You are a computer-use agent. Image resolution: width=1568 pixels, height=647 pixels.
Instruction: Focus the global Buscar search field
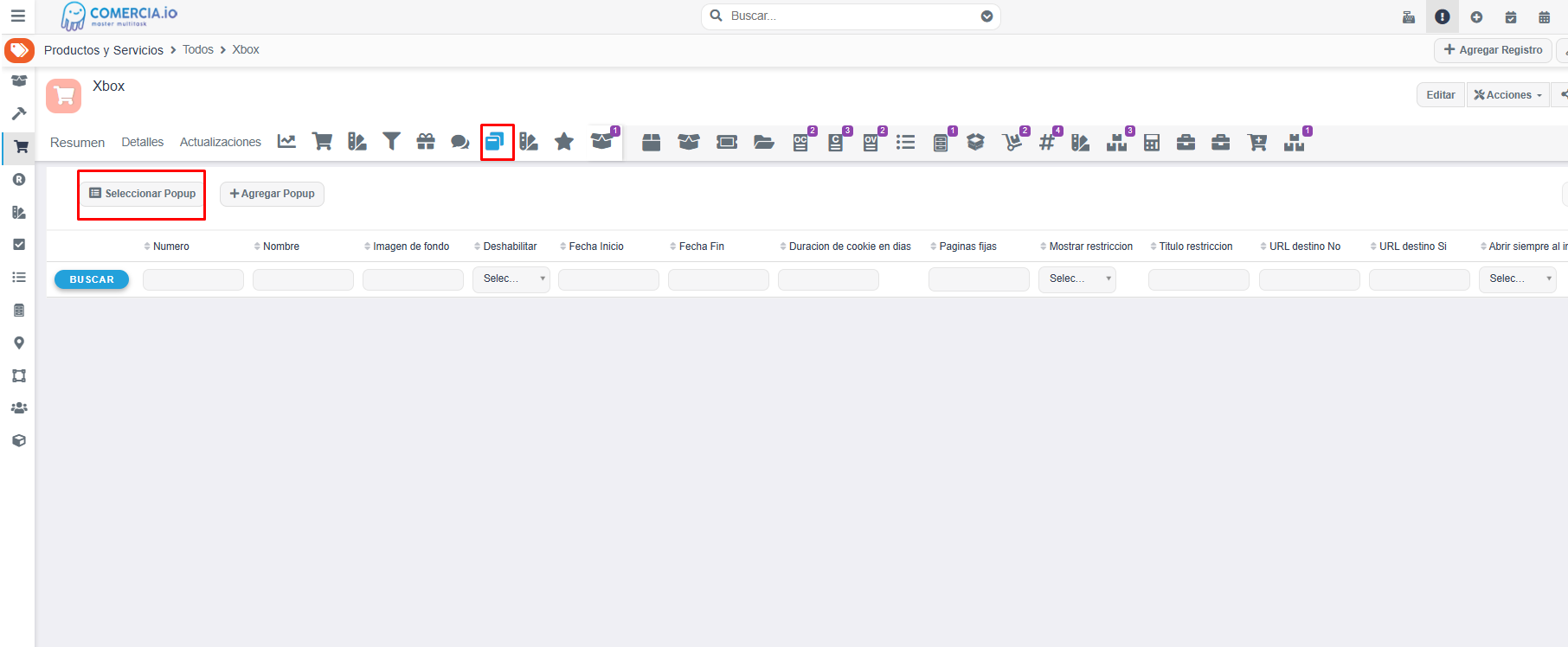coord(851,16)
